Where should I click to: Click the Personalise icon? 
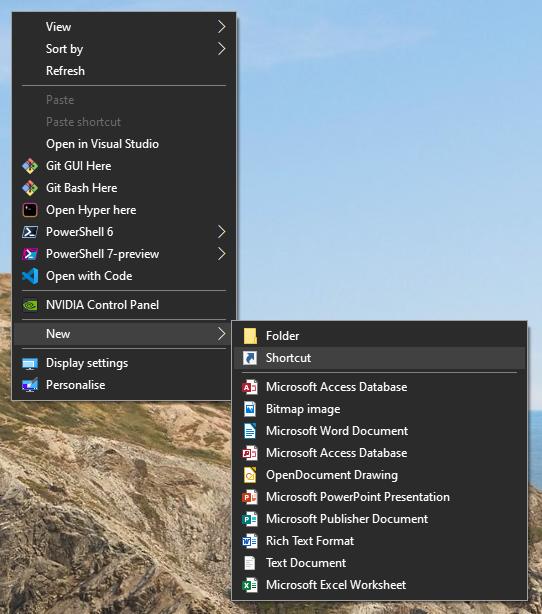30,385
